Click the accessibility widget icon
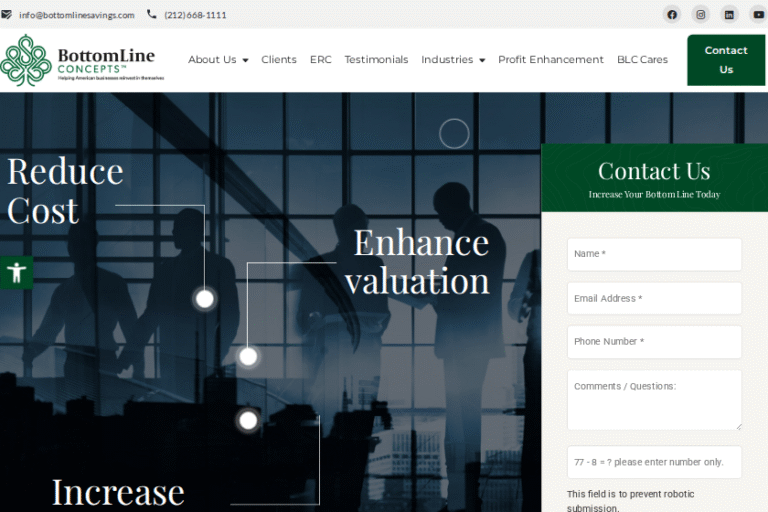This screenshot has height=512, width=768. pyautogui.click(x=16, y=272)
